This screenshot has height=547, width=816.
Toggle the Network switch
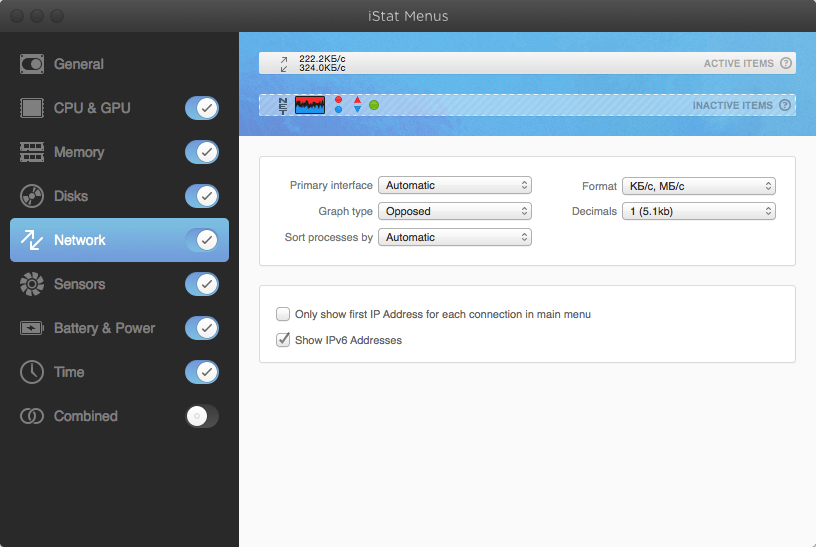[x=202, y=240]
